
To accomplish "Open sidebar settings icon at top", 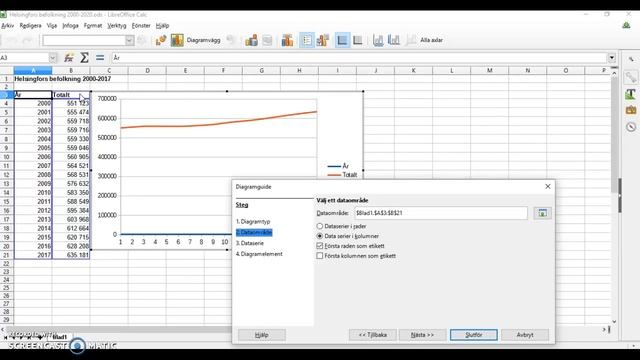I will [631, 60].
